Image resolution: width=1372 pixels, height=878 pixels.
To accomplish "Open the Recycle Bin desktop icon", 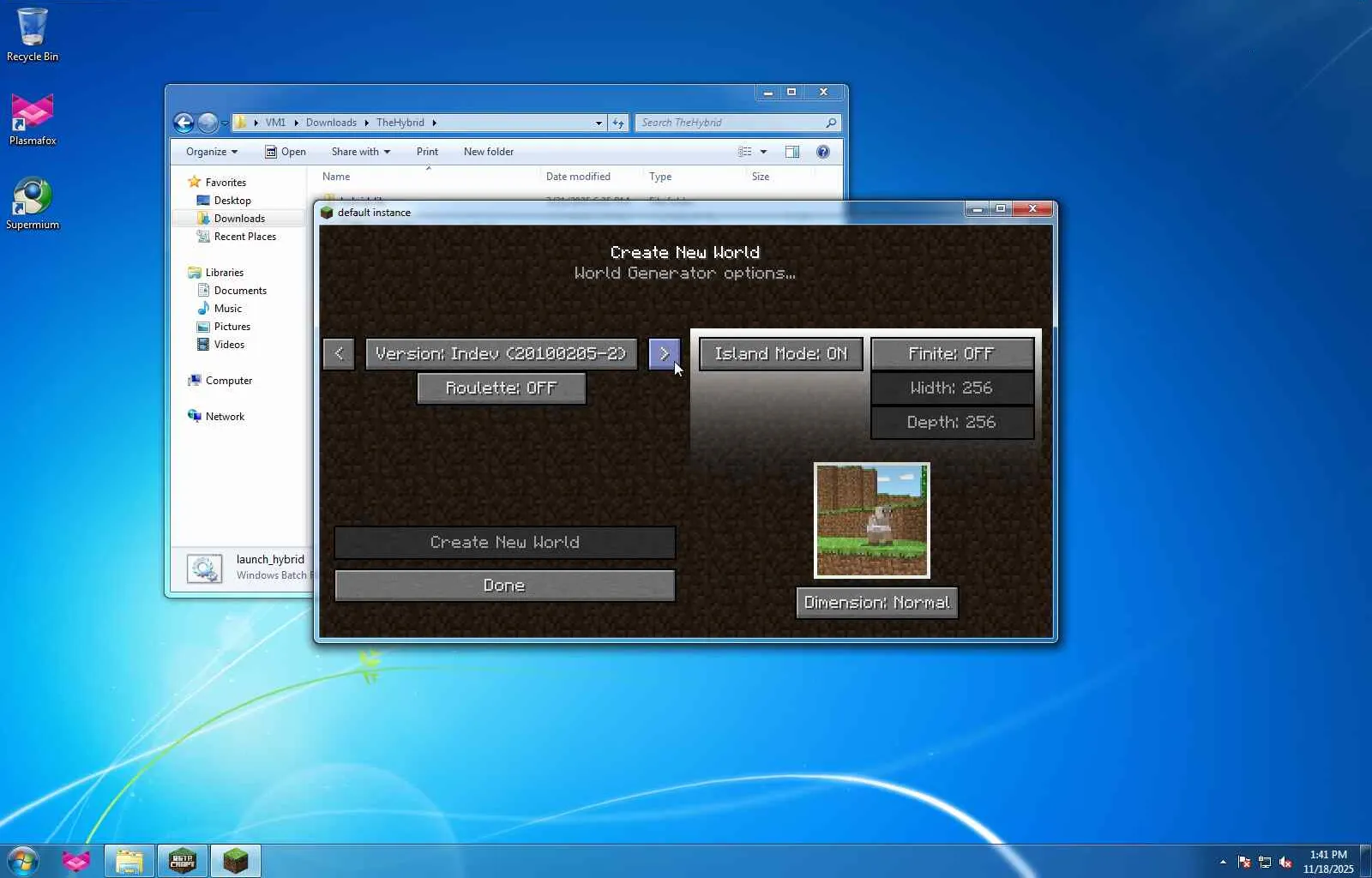I will coord(33,34).
